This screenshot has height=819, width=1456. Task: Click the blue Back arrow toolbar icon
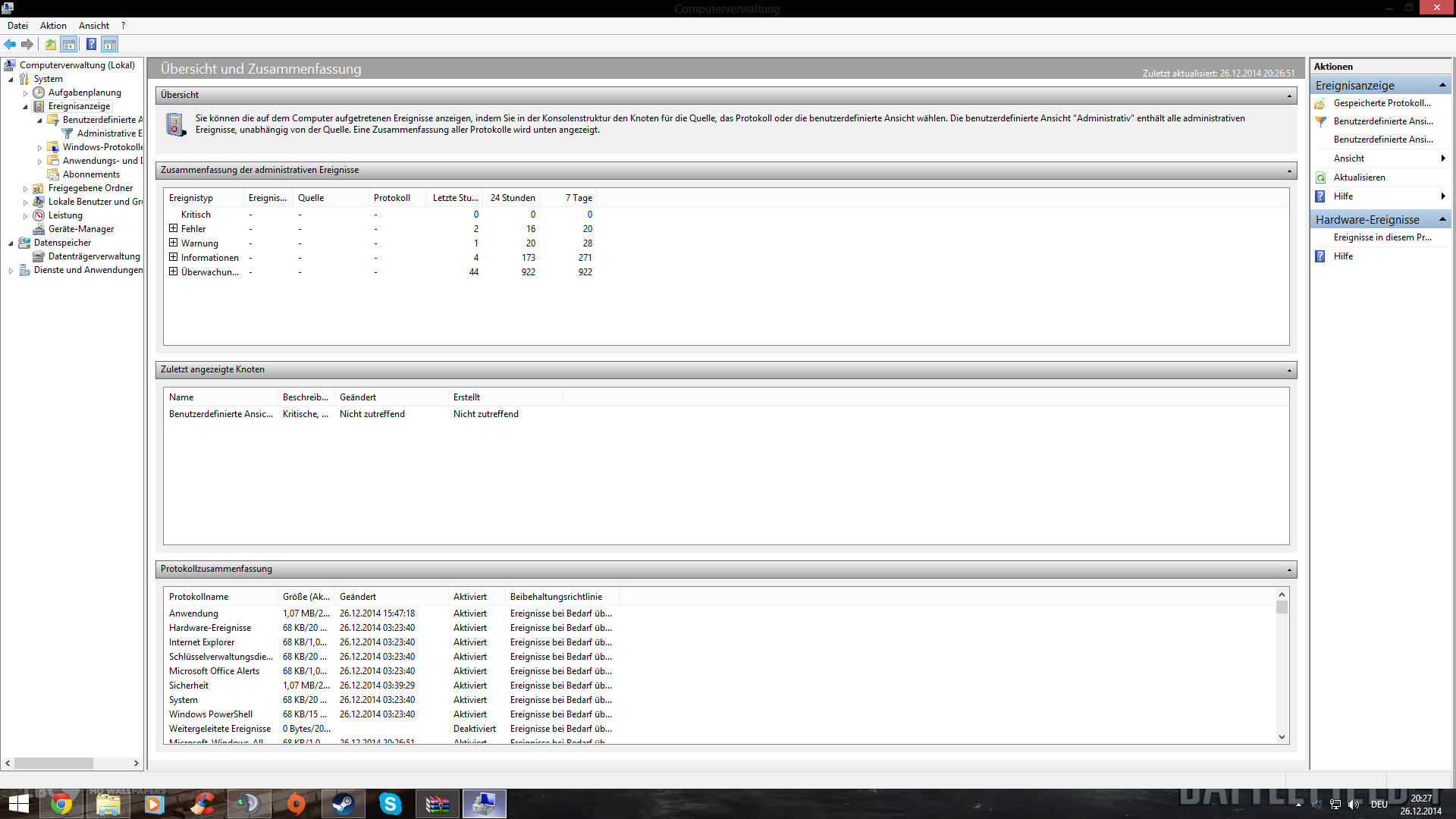(10, 44)
